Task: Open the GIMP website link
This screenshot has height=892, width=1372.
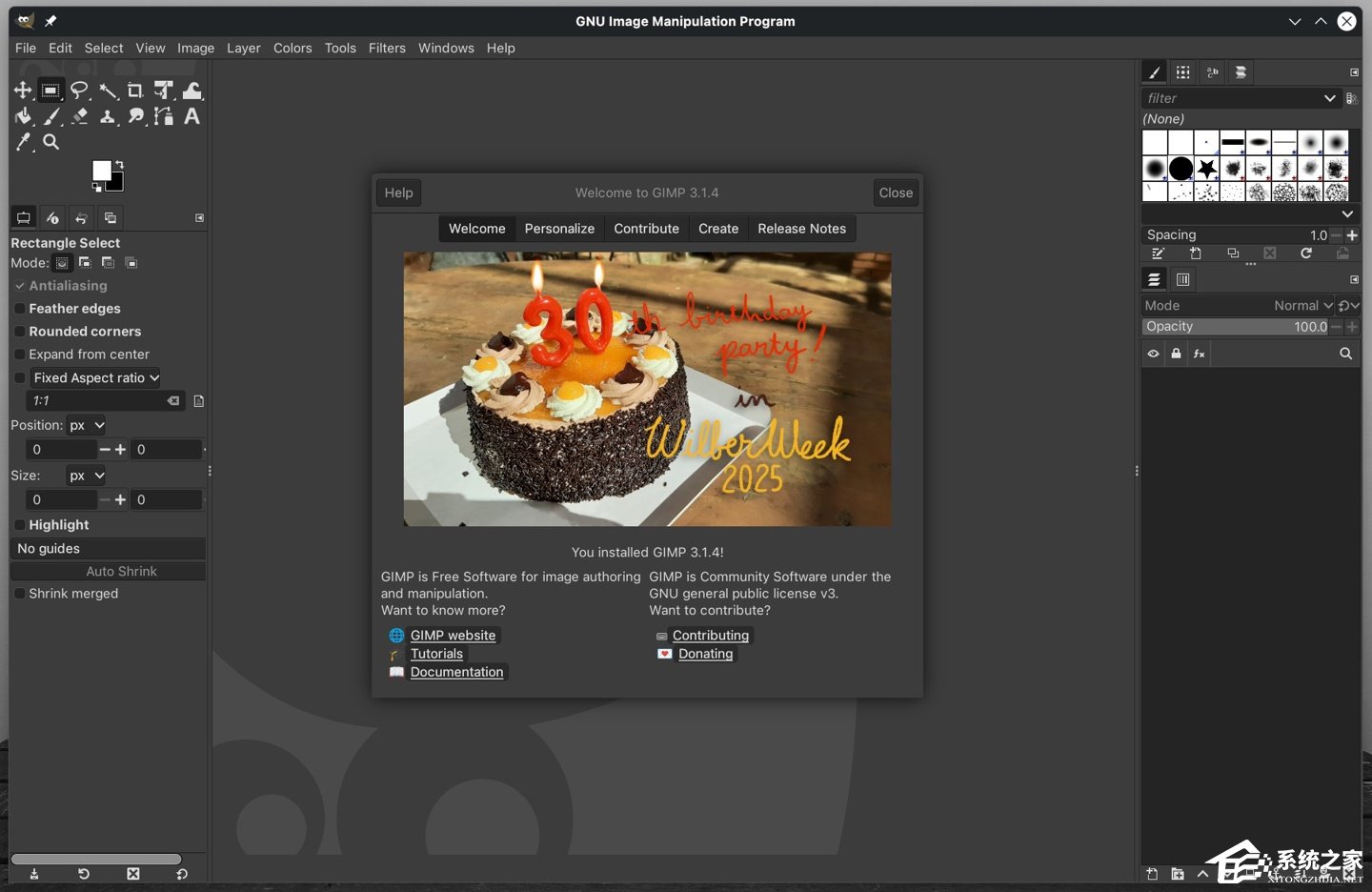Action: (453, 635)
